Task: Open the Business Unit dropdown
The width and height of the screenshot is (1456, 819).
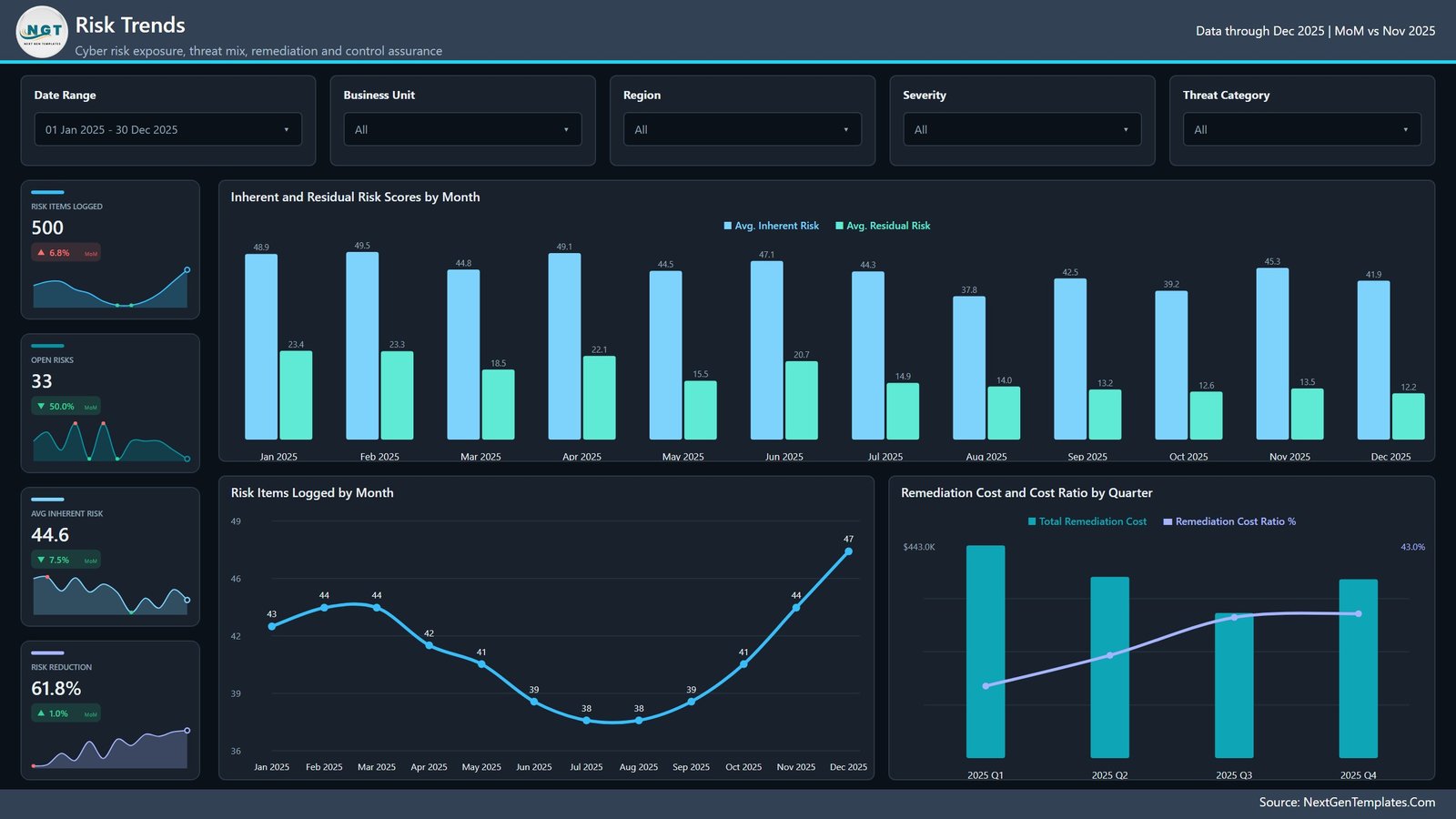Action: (462, 129)
